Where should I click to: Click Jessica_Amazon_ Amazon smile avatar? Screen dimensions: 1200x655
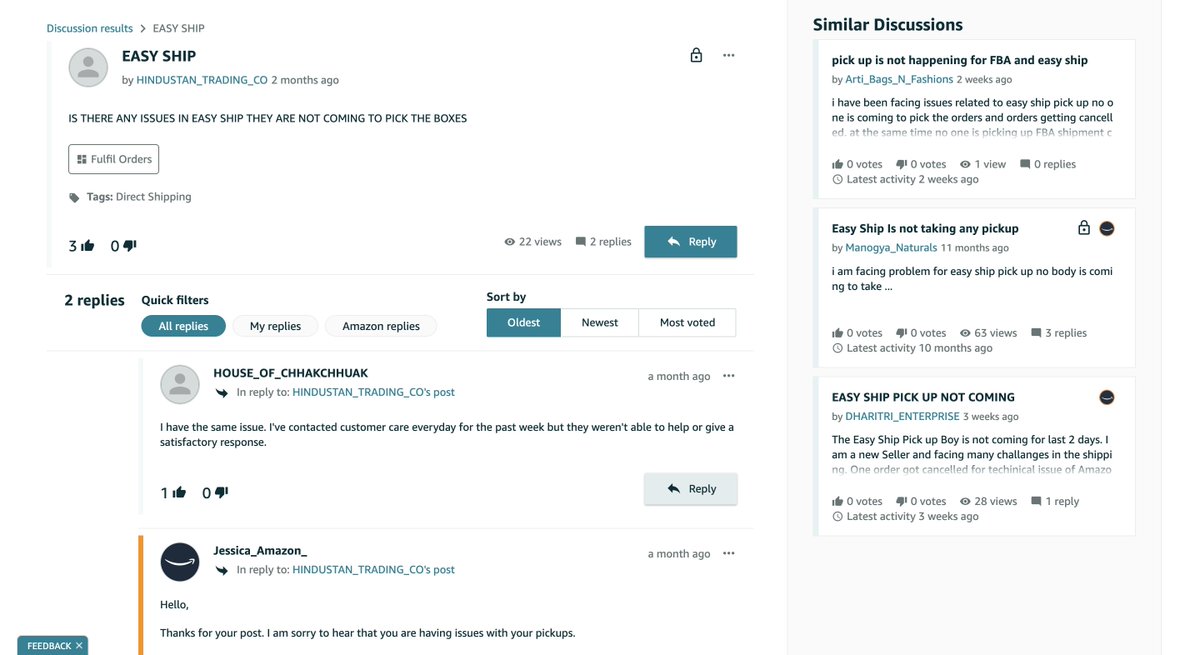point(180,561)
